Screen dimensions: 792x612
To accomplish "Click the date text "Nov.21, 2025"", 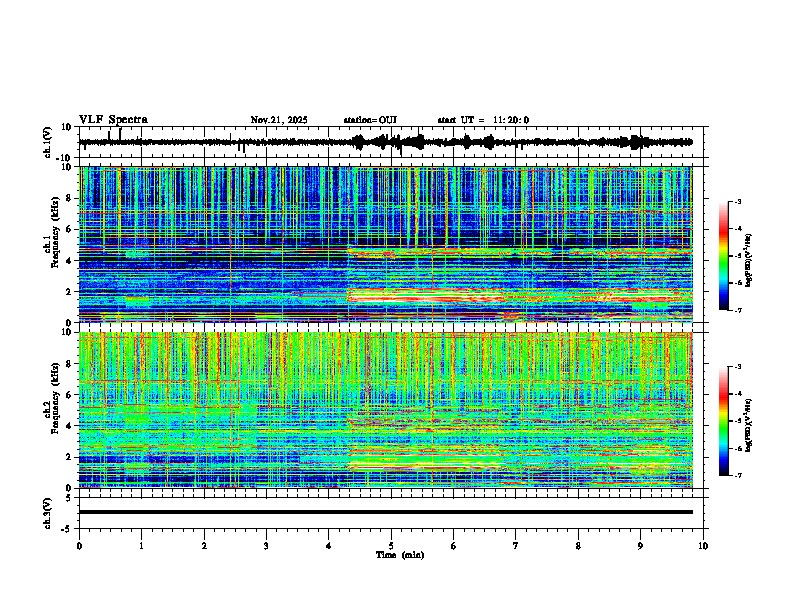I will (279, 120).
